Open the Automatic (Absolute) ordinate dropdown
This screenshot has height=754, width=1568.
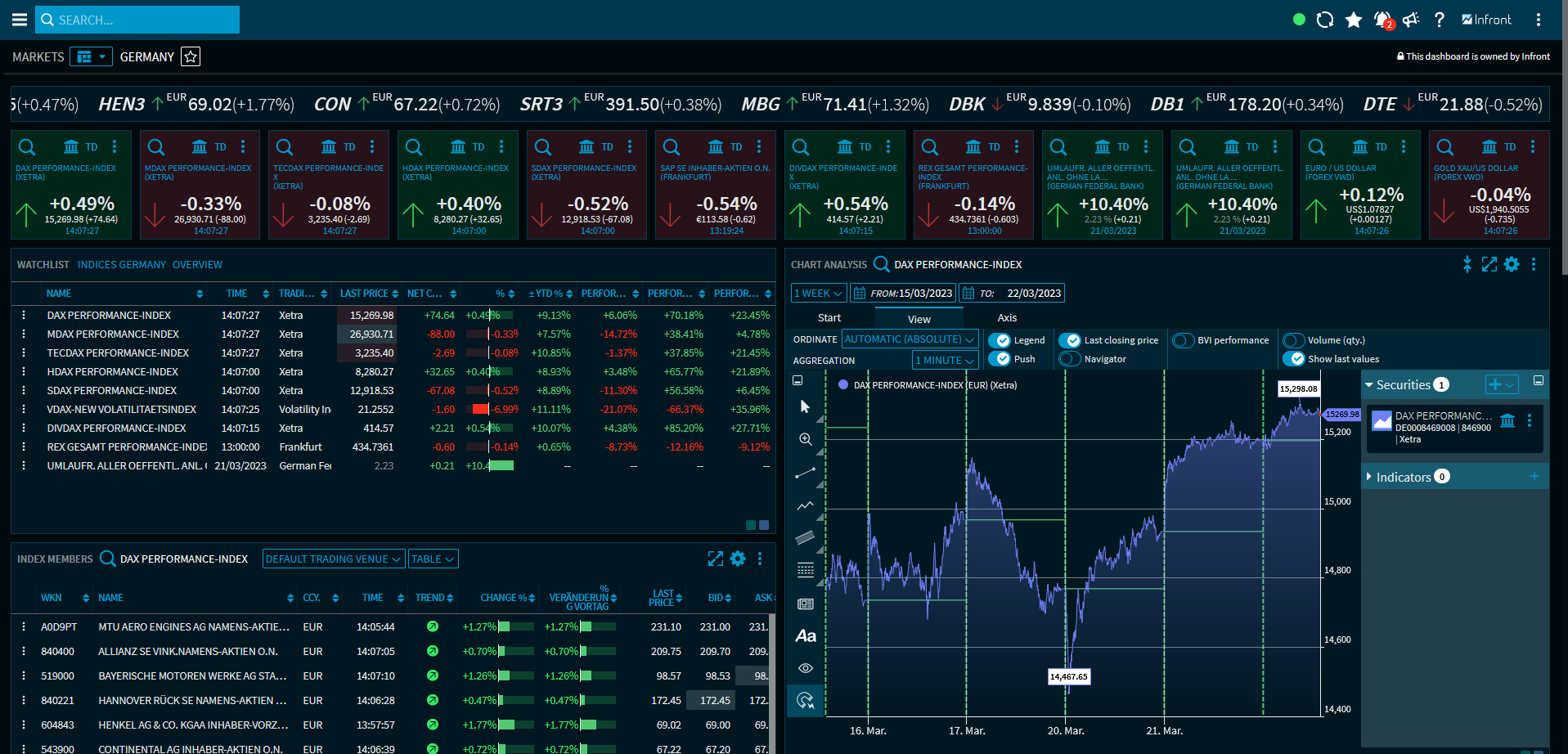pyautogui.click(x=909, y=339)
